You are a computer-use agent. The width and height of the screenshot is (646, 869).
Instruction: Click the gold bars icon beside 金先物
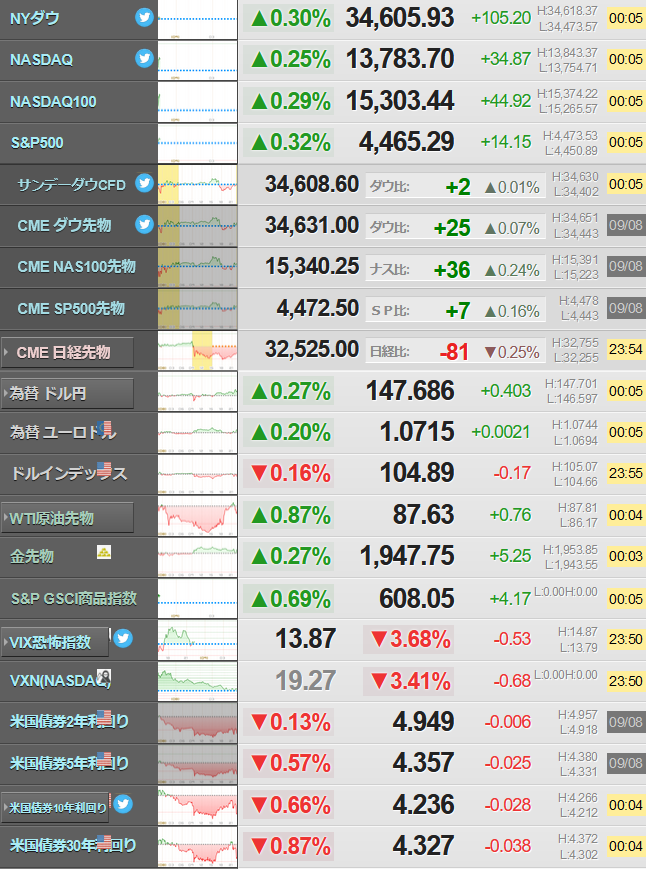pyautogui.click(x=104, y=552)
